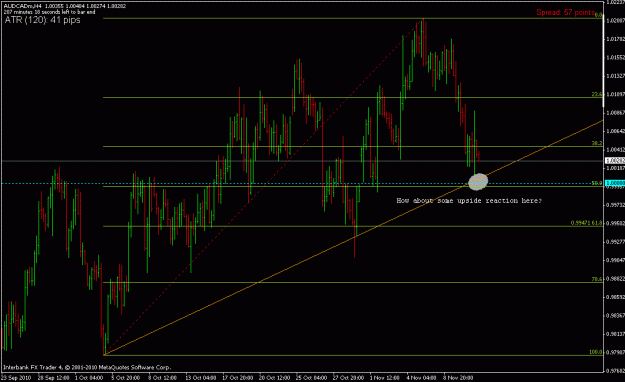Click the 1.01782 price axis label
This screenshot has height=382, width=625.
tap(615, 39)
